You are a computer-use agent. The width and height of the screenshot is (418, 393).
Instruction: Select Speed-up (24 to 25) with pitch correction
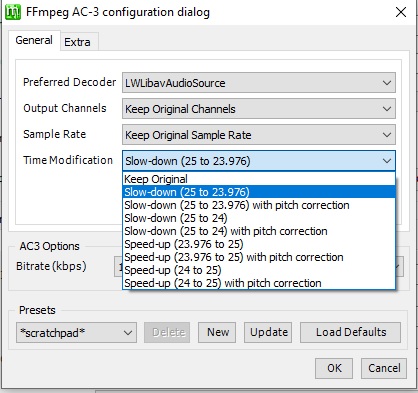[x=259, y=283]
